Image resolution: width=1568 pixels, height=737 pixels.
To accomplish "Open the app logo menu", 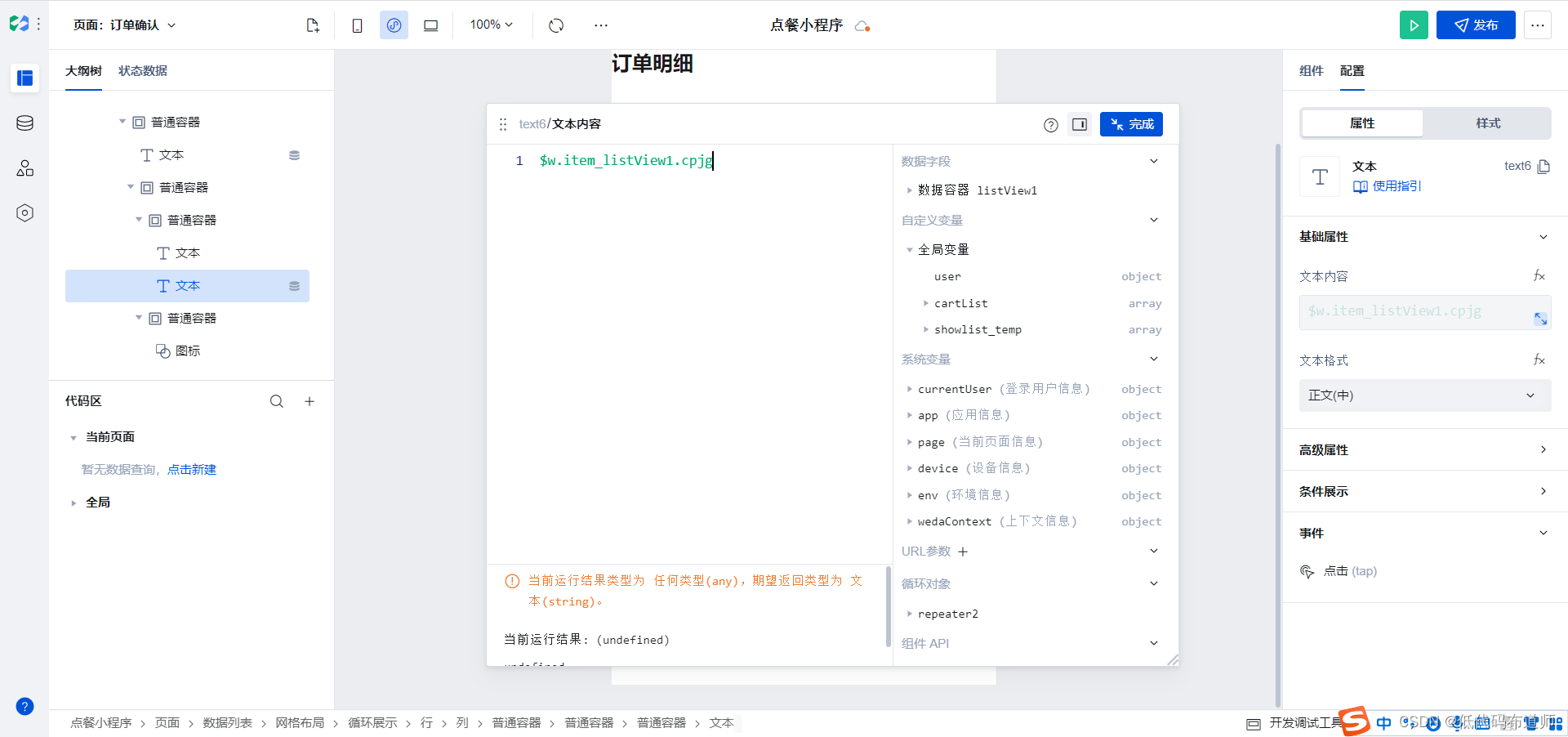I will (20, 25).
